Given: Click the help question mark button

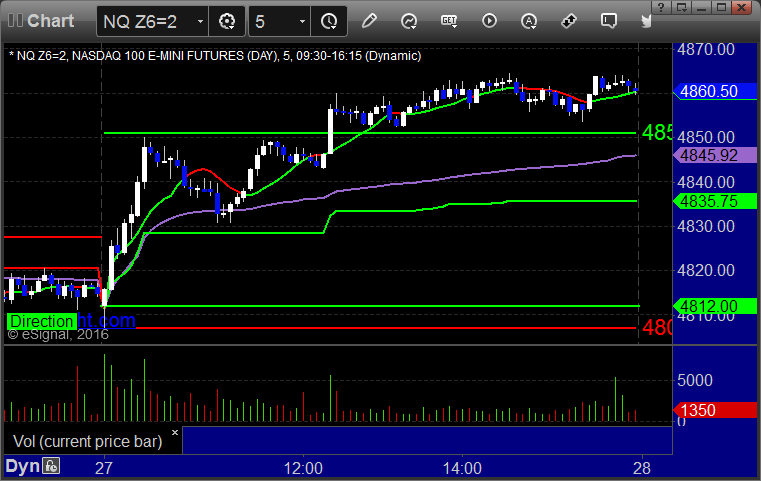Looking at the screenshot, I should tap(661, 7).
